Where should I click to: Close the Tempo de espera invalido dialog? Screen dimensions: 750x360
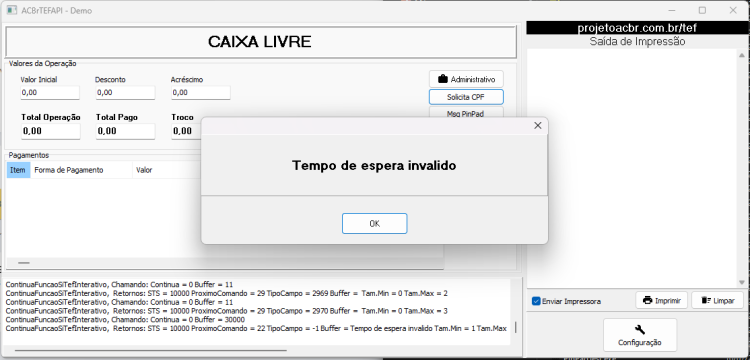(x=538, y=126)
